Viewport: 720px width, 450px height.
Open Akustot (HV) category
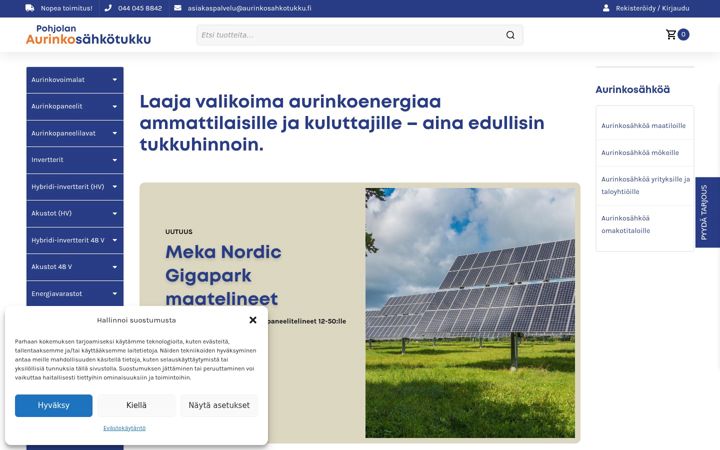point(51,213)
